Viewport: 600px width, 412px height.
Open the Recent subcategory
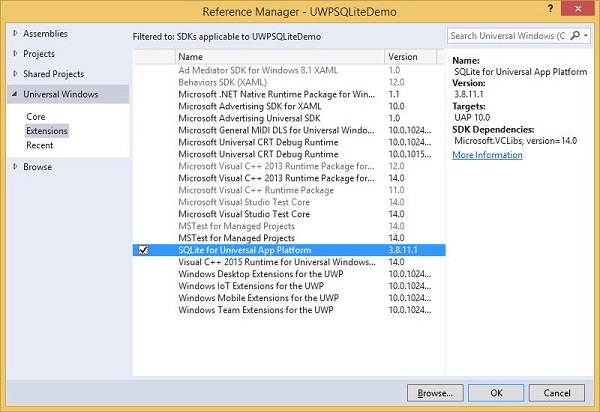[39, 145]
